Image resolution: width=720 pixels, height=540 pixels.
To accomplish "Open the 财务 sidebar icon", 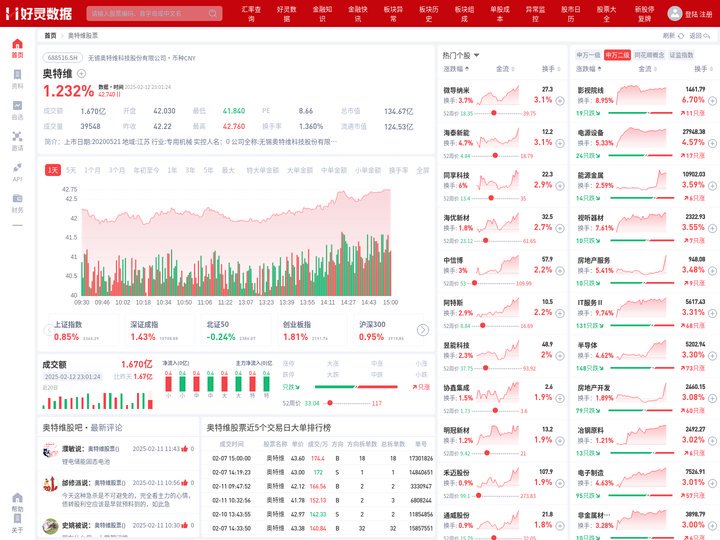I will pos(17,203).
